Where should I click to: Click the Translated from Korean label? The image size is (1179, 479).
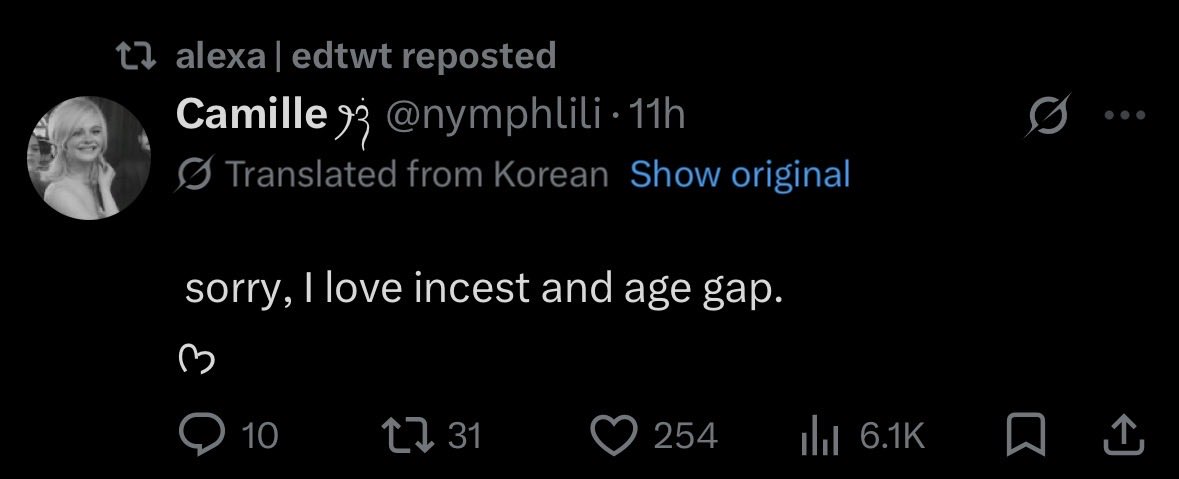(417, 174)
